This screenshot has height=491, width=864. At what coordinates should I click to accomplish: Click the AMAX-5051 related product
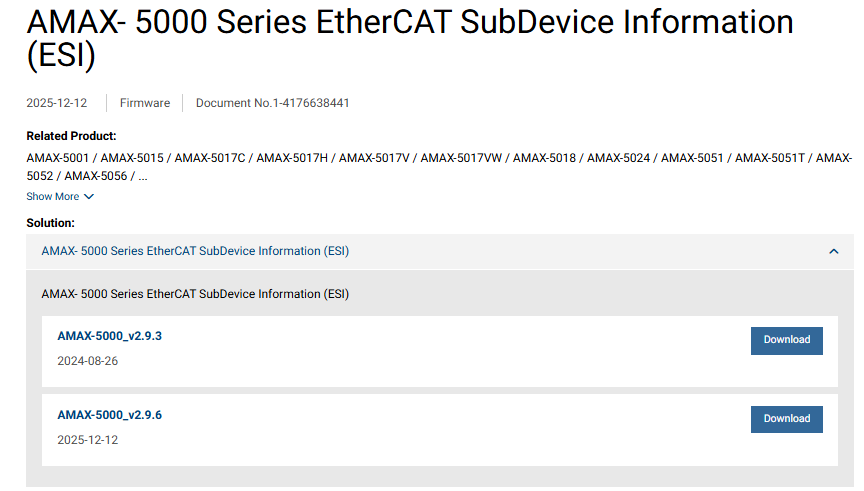click(692, 158)
